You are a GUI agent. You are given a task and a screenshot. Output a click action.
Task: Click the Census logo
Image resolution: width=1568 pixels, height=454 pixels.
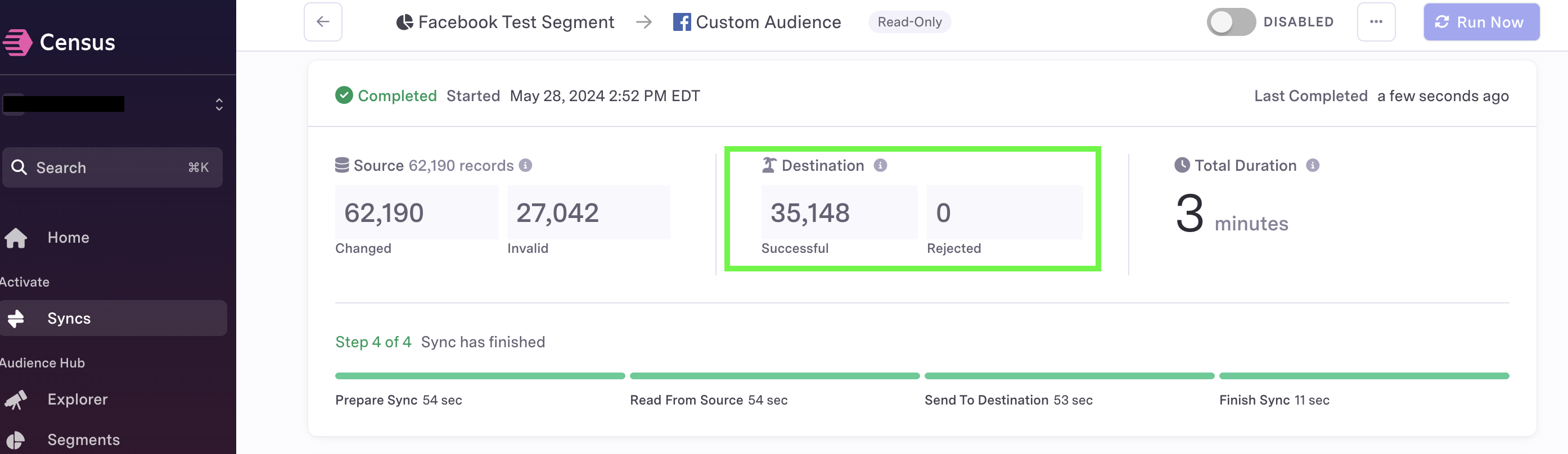tap(59, 42)
